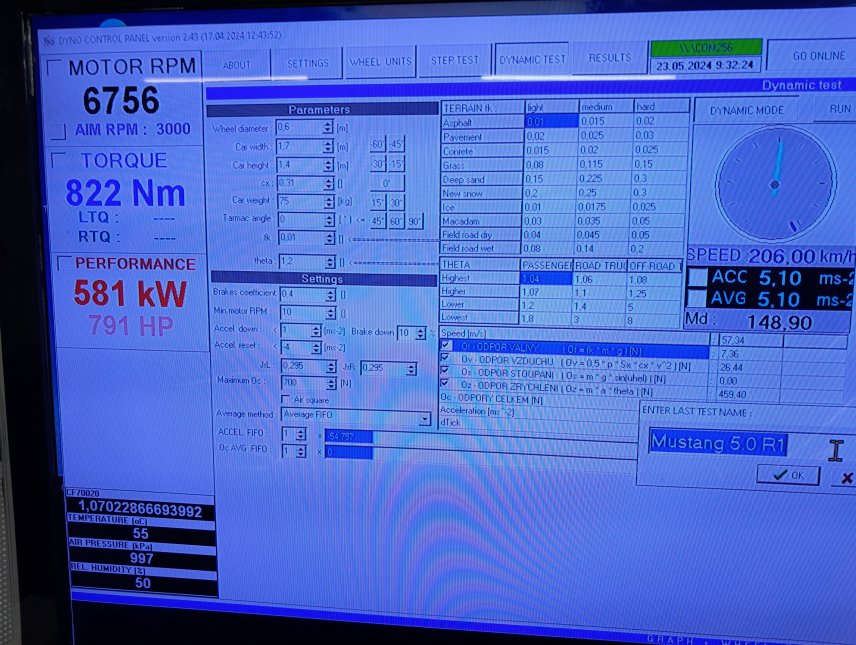Check the Air square option
This screenshot has width=856, height=645.
tap(286, 399)
